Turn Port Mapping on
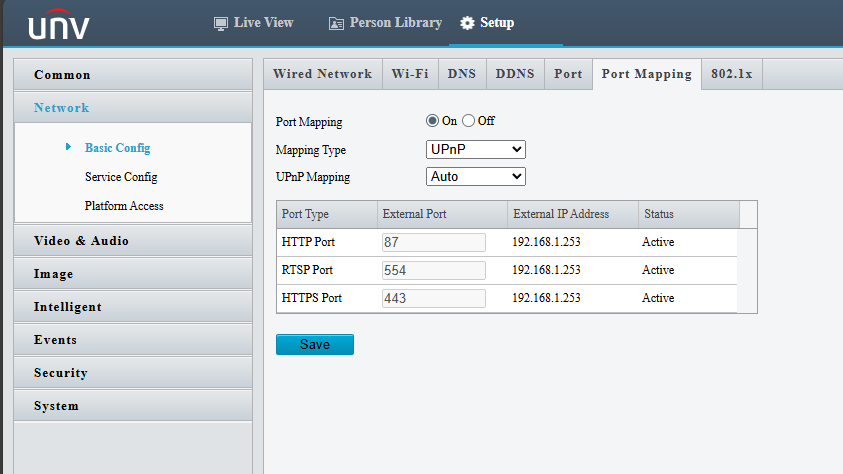843x474 pixels. coord(432,121)
